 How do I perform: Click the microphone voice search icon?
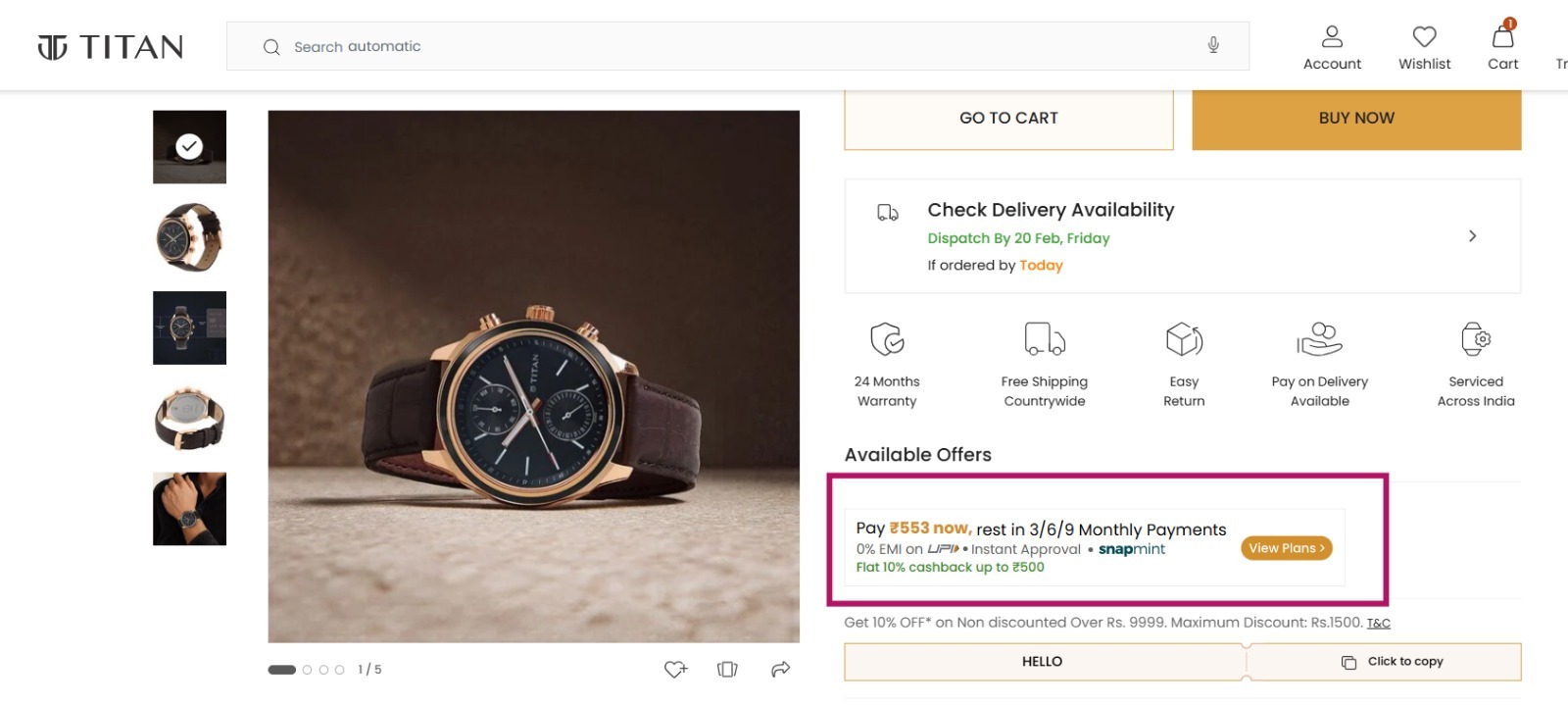[x=1213, y=45]
